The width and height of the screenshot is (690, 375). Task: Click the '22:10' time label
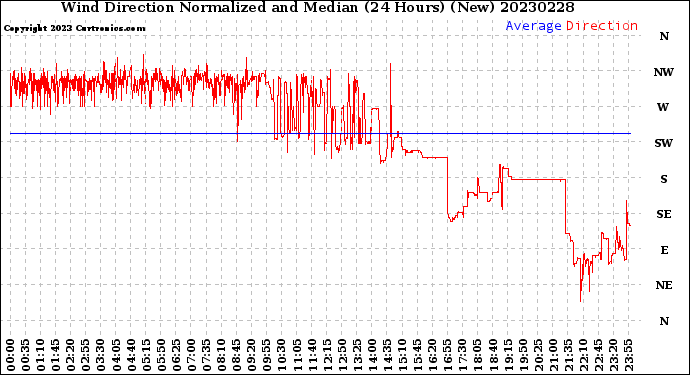coord(583,355)
